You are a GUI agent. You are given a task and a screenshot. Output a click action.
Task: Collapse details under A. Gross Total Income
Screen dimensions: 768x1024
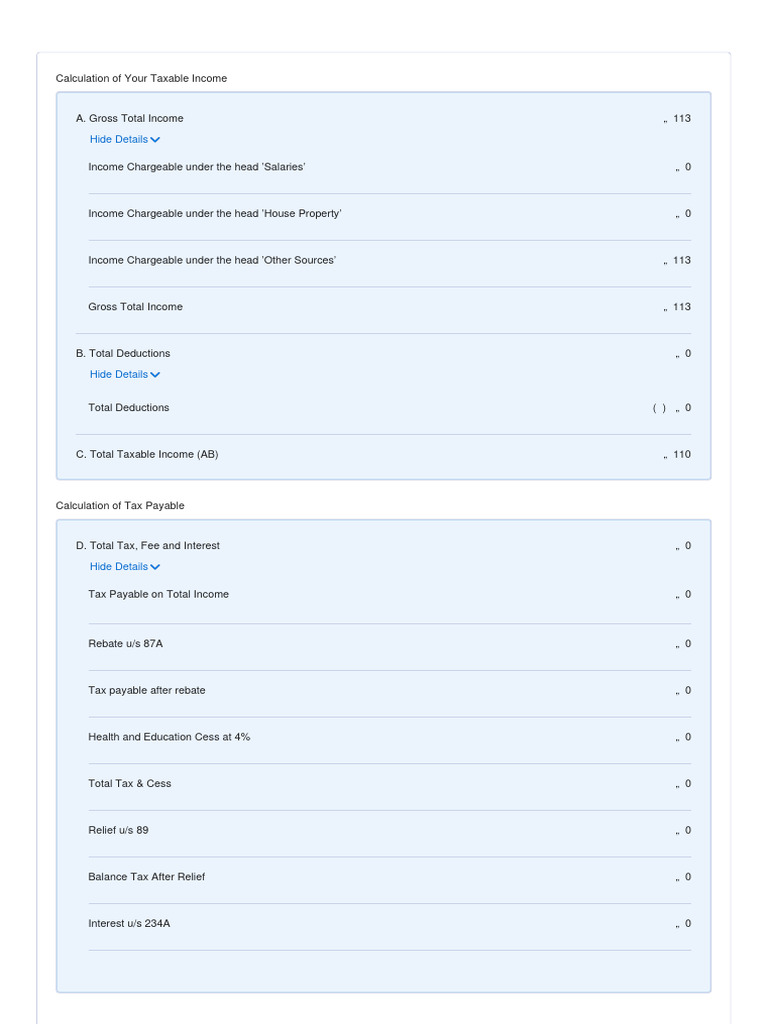pos(124,140)
